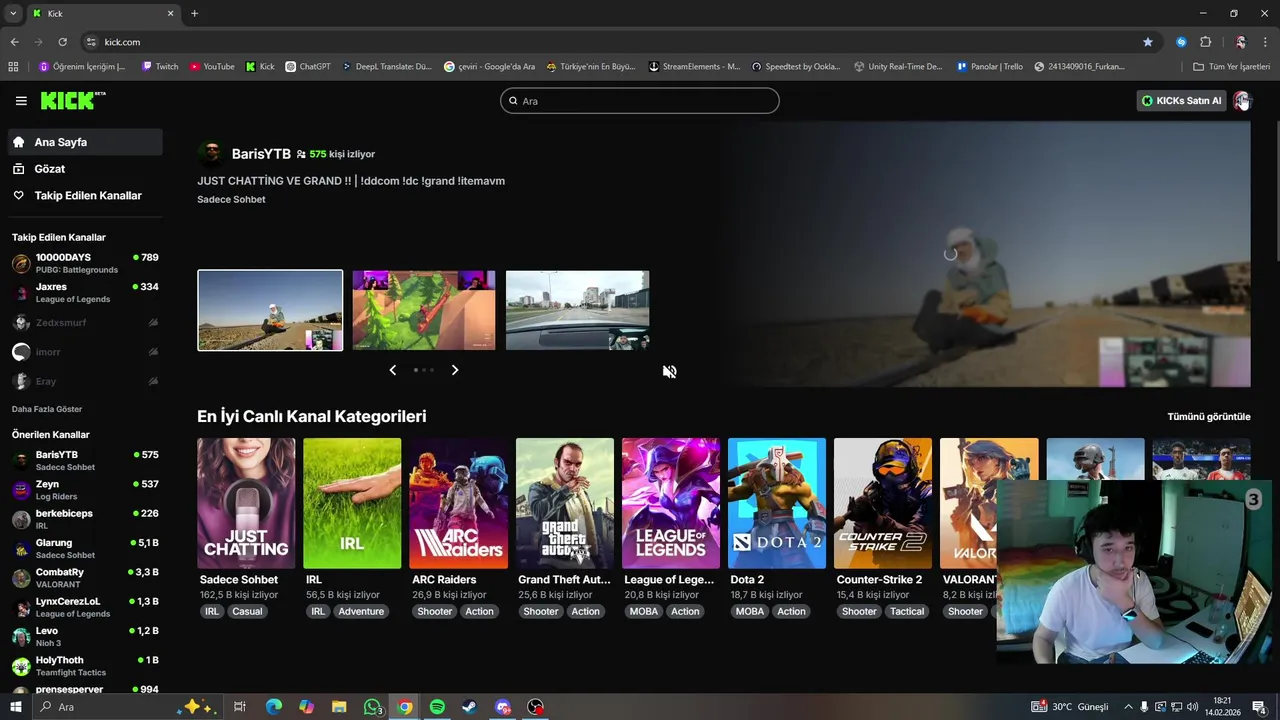Unmute the featured stream preview

(669, 372)
